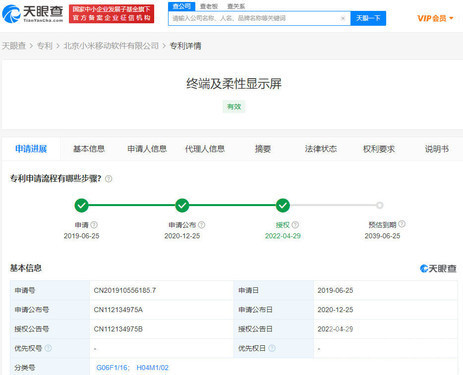Click the gray 预估到期 endpoint circle
This screenshot has width=463, height=375.
[380, 205]
